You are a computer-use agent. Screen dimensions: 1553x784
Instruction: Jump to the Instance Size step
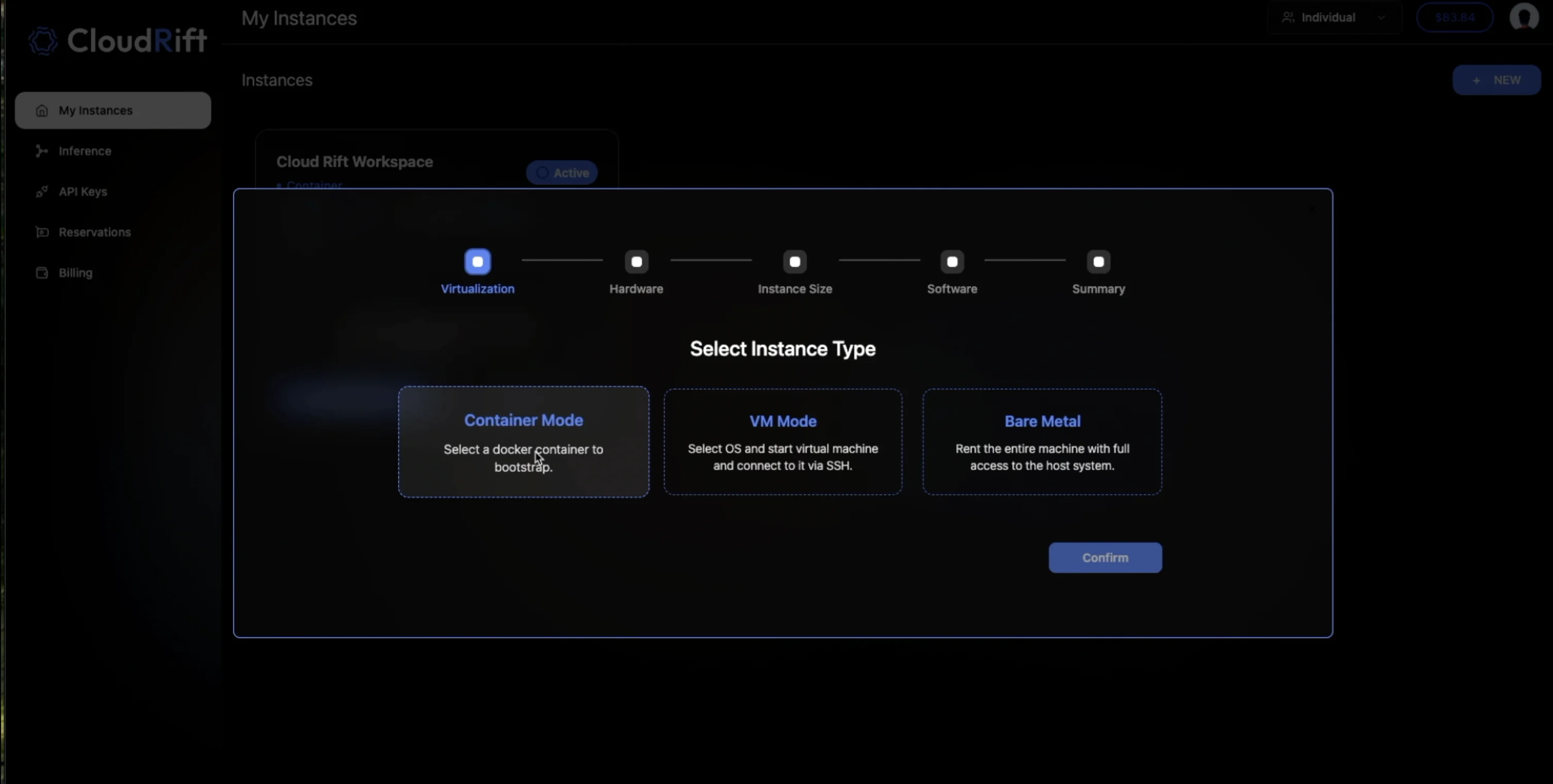(x=795, y=262)
